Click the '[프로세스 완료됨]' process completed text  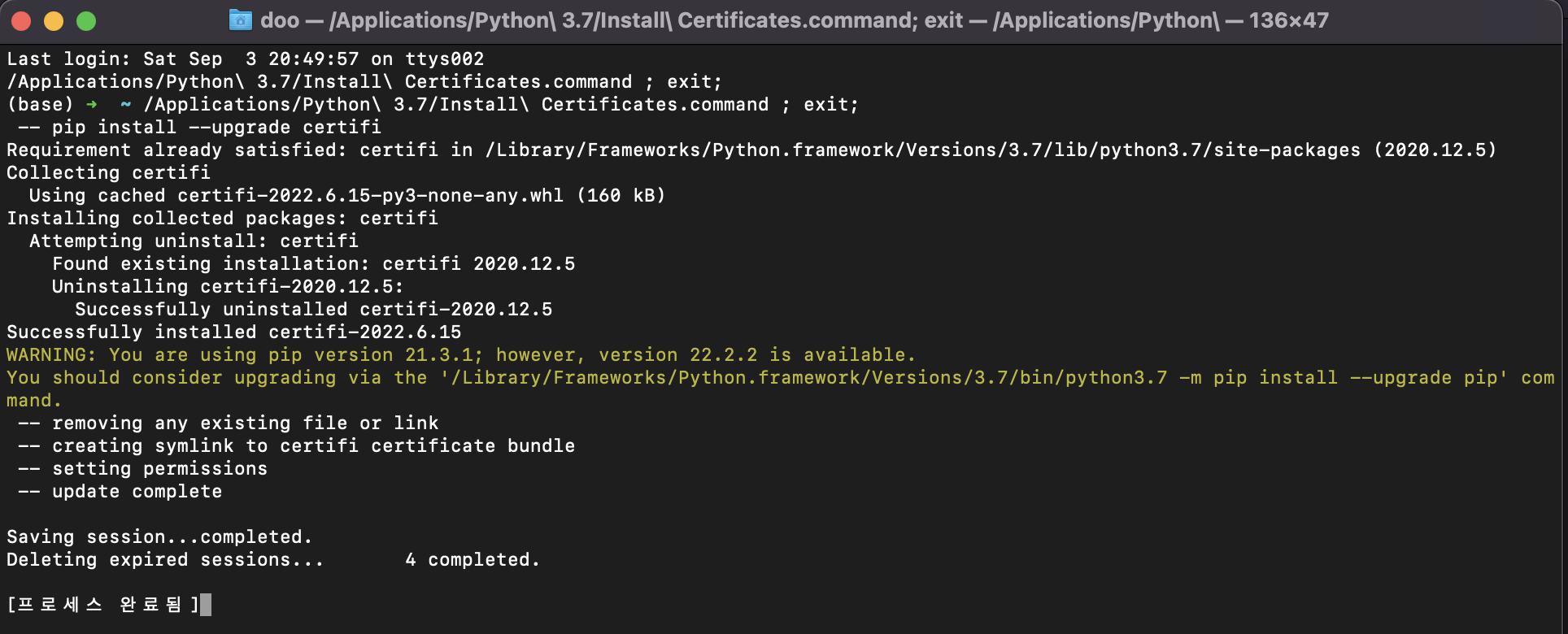pyautogui.click(x=103, y=605)
